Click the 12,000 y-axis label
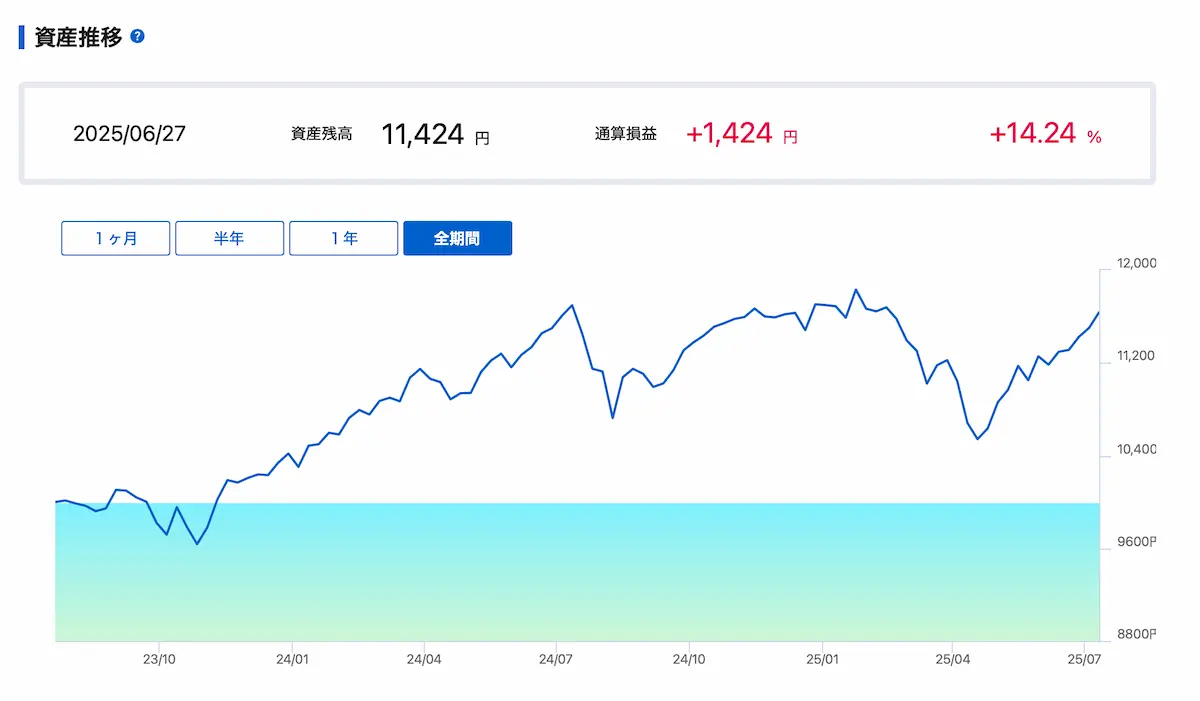The height and width of the screenshot is (701, 1200). point(1137,264)
